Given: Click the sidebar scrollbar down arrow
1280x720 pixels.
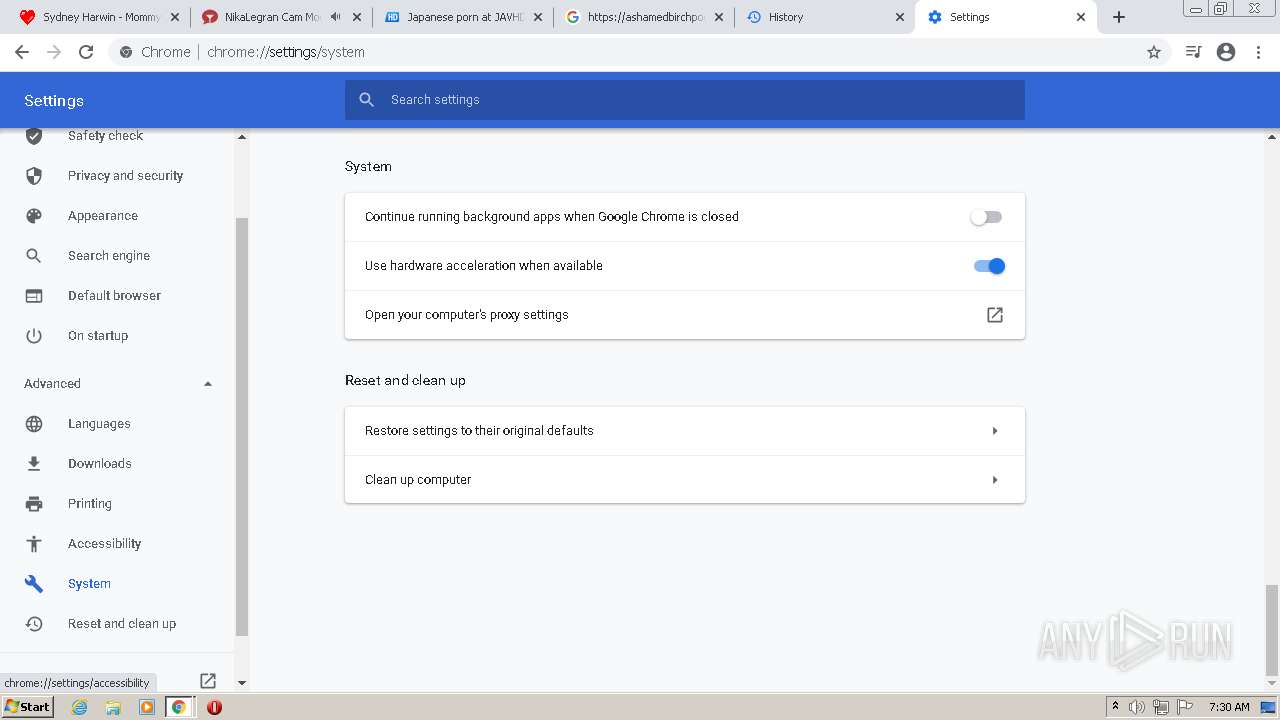Looking at the screenshot, I should pos(241,683).
